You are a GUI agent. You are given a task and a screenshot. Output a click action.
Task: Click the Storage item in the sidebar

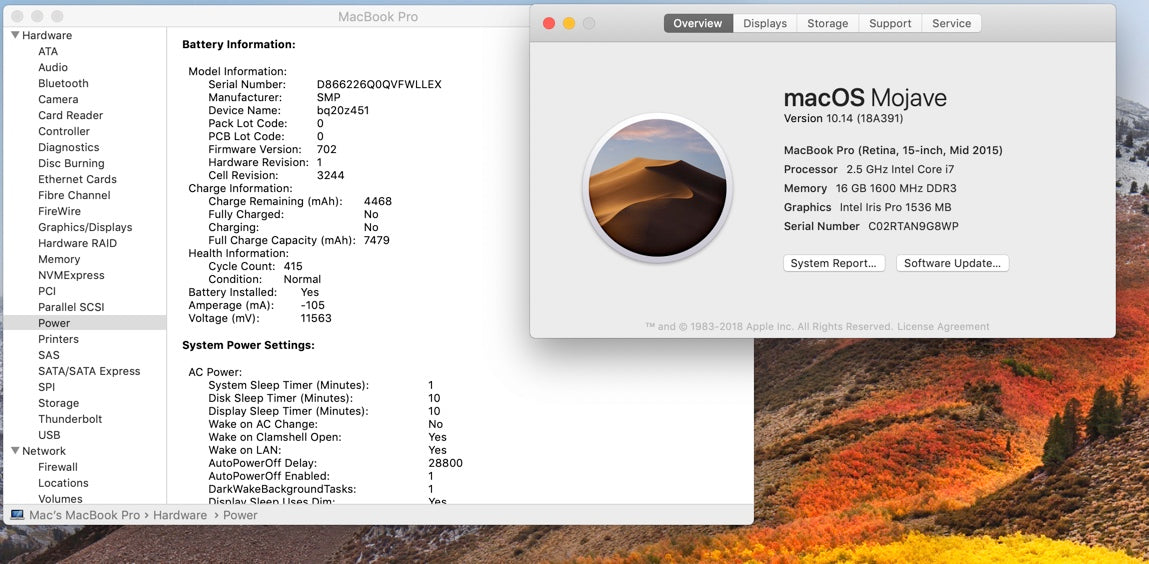[58, 403]
